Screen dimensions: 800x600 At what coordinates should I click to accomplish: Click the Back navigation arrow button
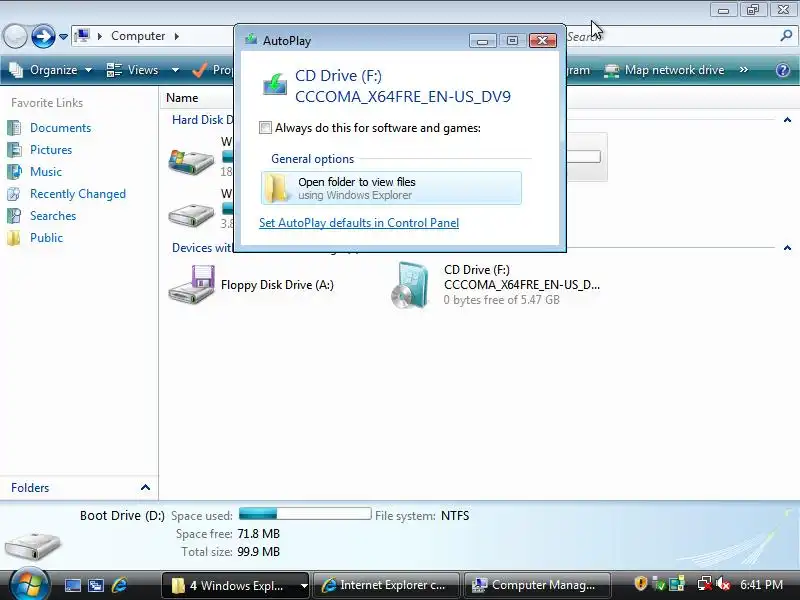[15, 36]
